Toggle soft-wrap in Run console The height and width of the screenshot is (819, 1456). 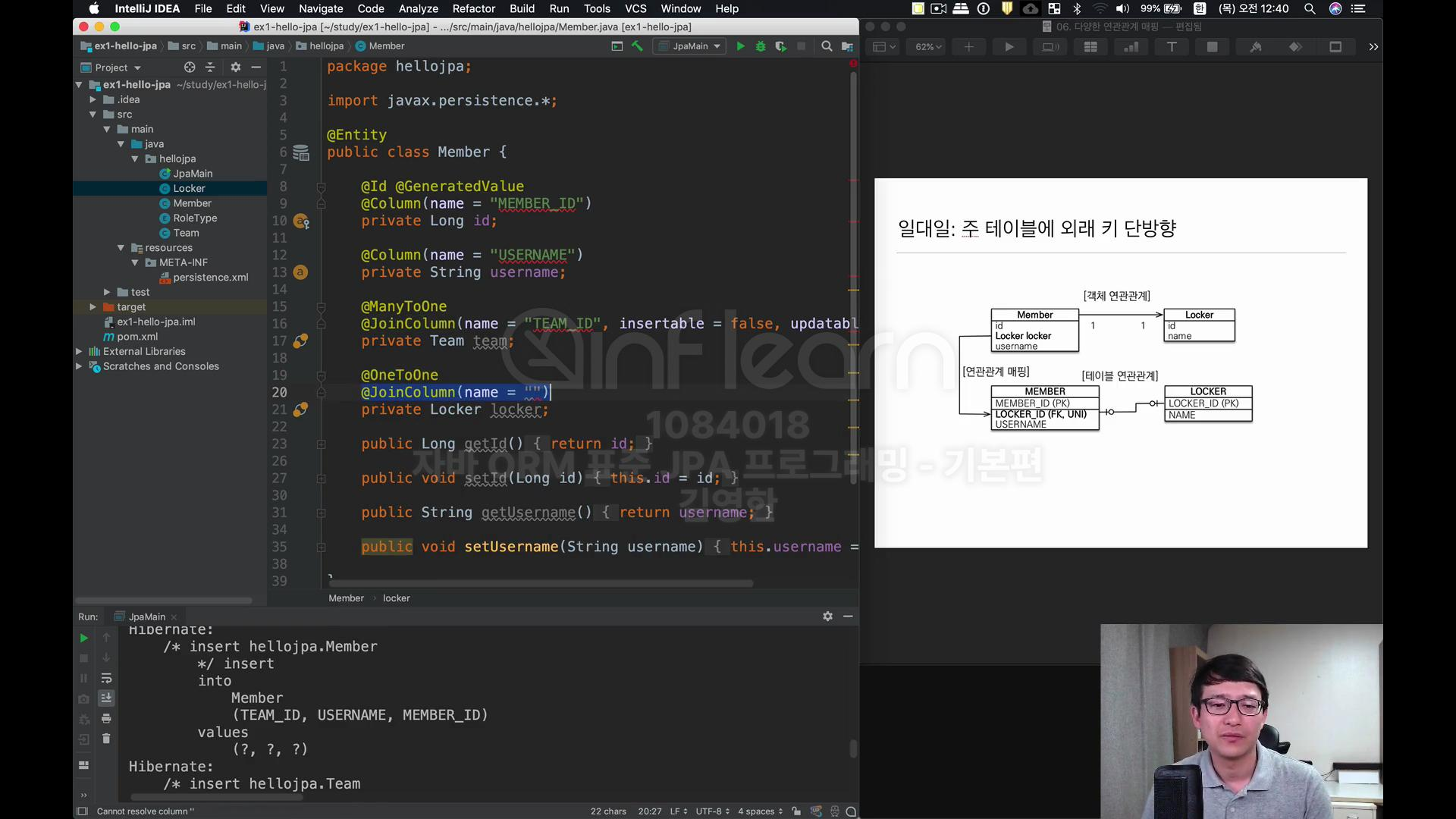point(106,678)
